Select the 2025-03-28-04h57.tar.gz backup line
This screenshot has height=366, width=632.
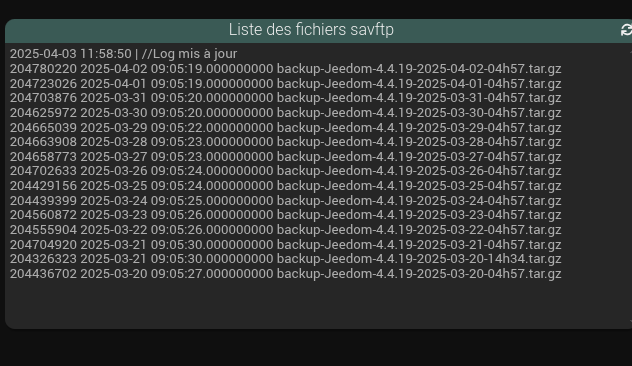click(285, 142)
